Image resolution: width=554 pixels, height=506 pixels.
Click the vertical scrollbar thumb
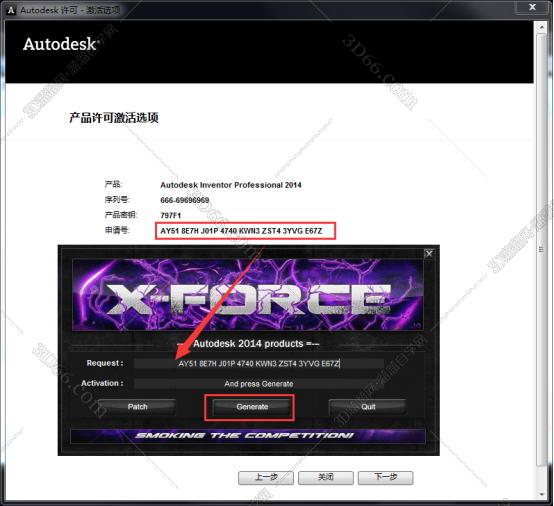click(x=541, y=249)
